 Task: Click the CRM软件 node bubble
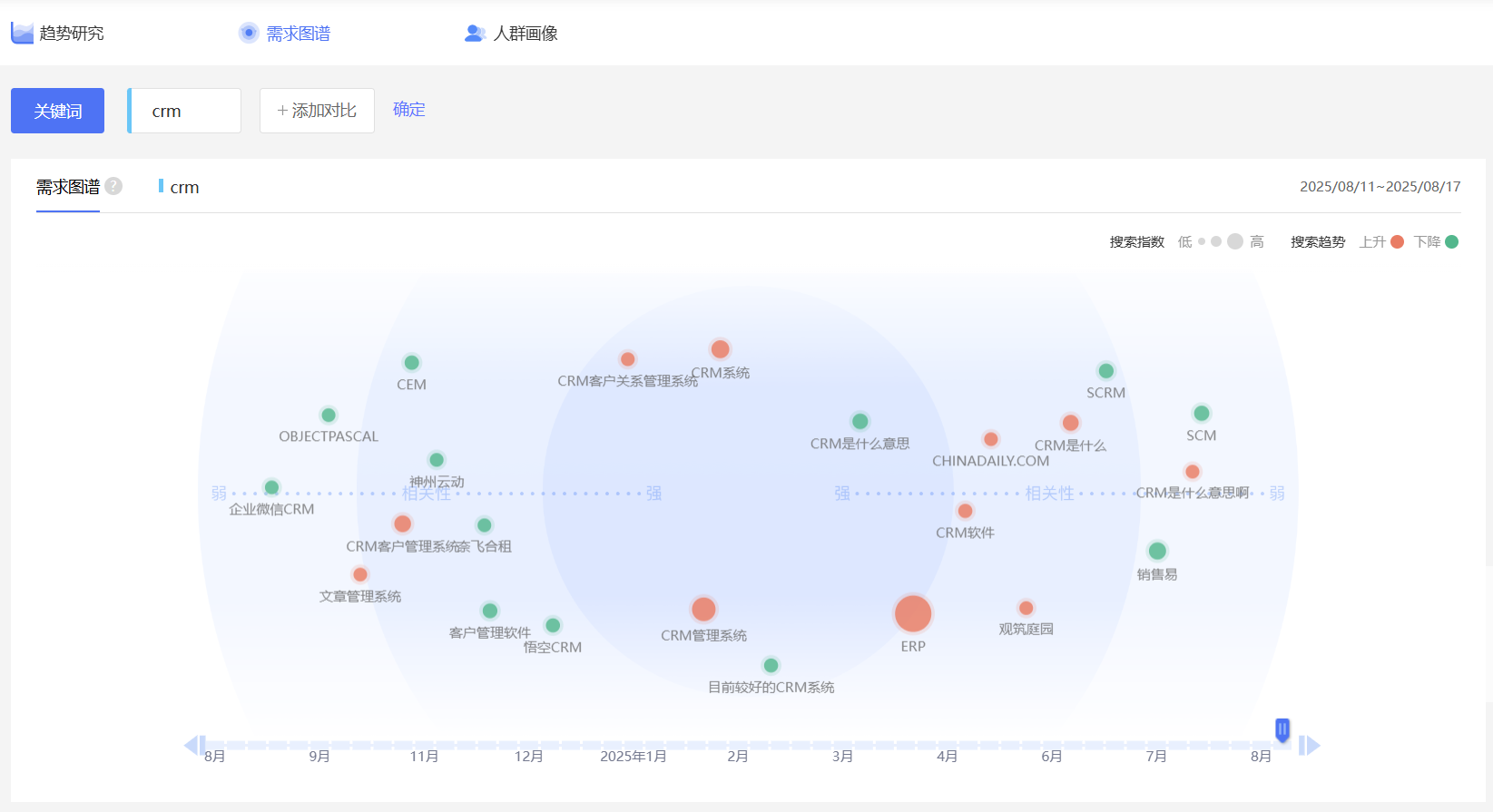pyautogui.click(x=966, y=511)
